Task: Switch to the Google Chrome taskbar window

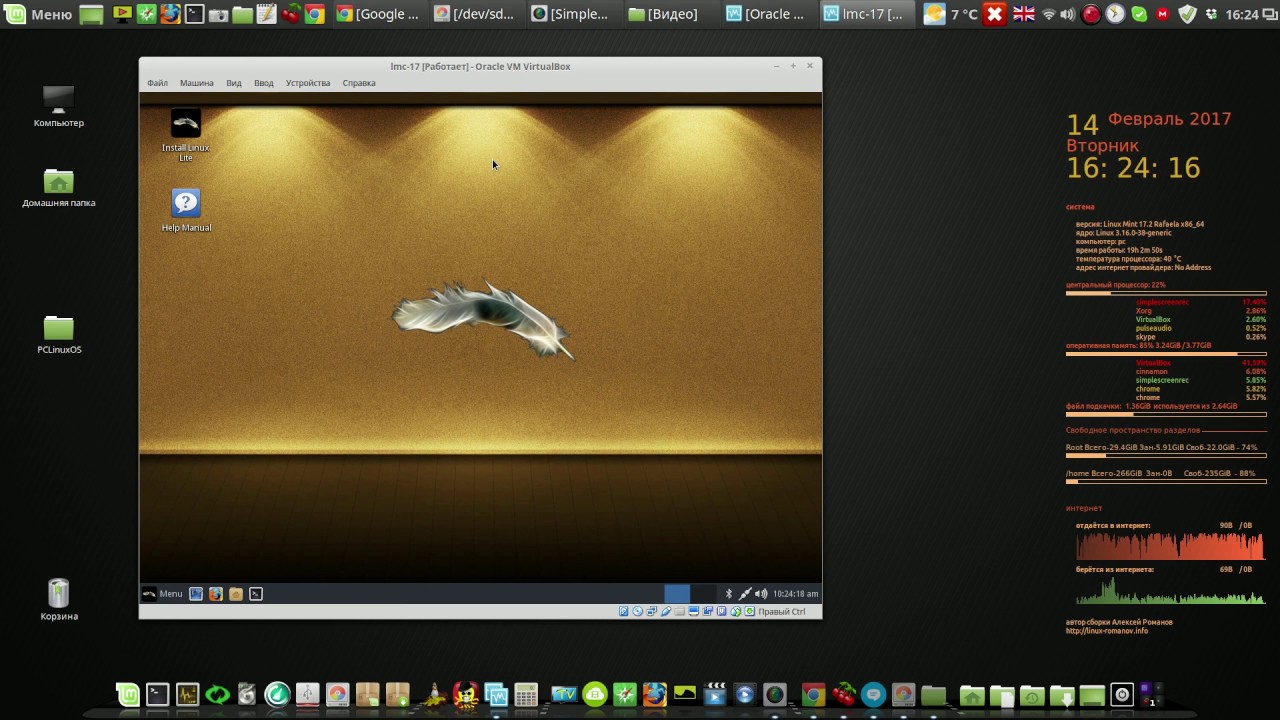Action: click(379, 14)
